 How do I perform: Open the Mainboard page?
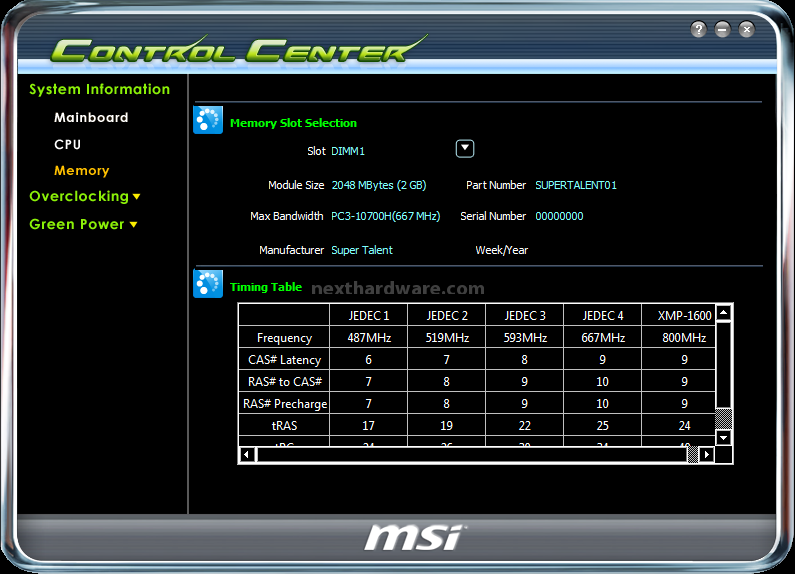[x=91, y=118]
